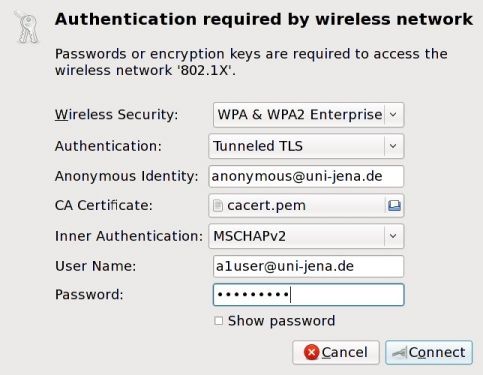Click the Wireless Security label
483x375 pixels.
click(x=116, y=115)
